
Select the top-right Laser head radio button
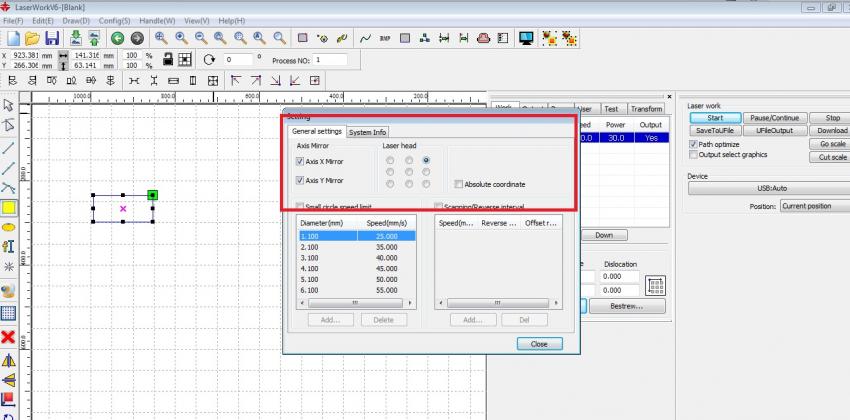tap(426, 160)
